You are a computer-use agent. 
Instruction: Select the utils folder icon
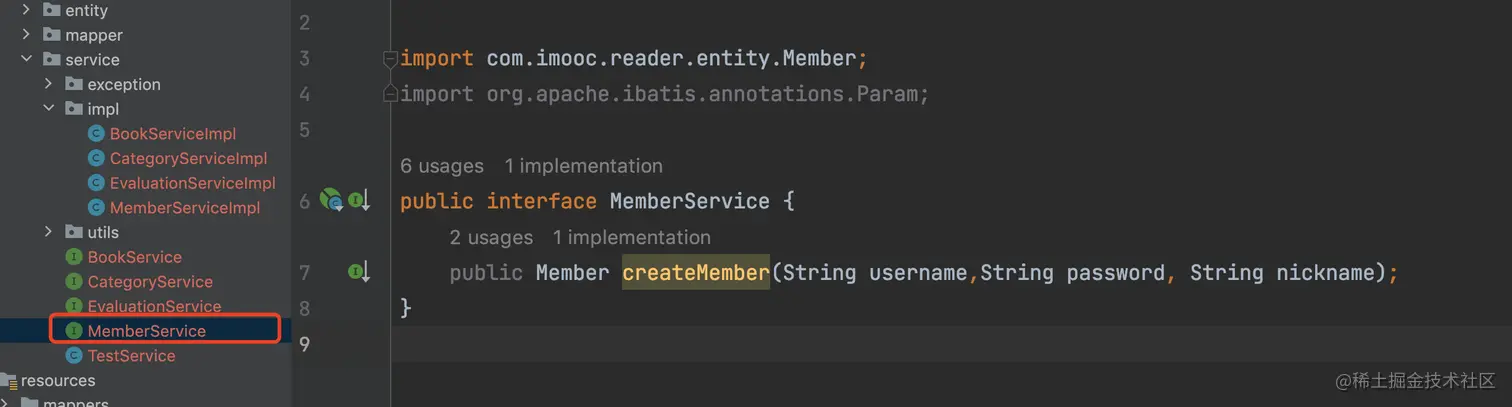point(74,232)
